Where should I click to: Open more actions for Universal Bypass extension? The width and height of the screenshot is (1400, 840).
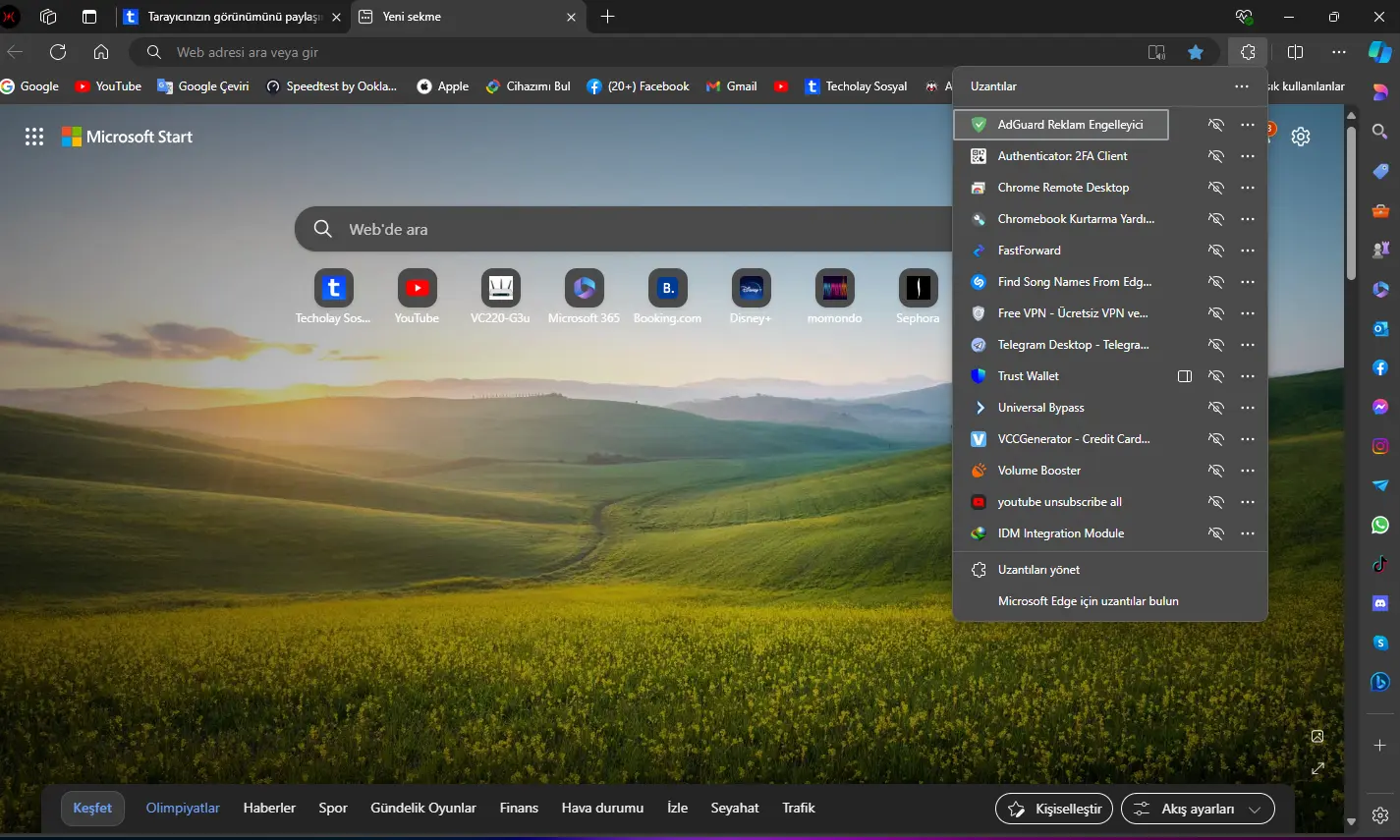[x=1248, y=408]
